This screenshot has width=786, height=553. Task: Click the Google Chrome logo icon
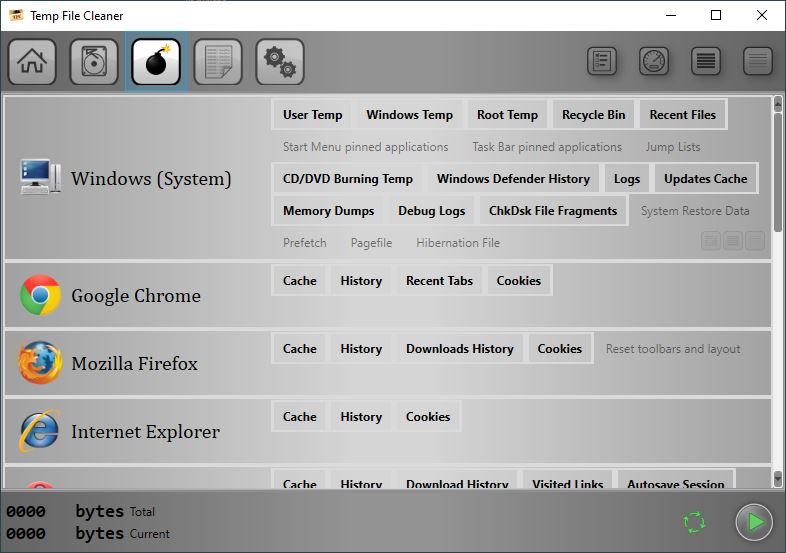41,295
